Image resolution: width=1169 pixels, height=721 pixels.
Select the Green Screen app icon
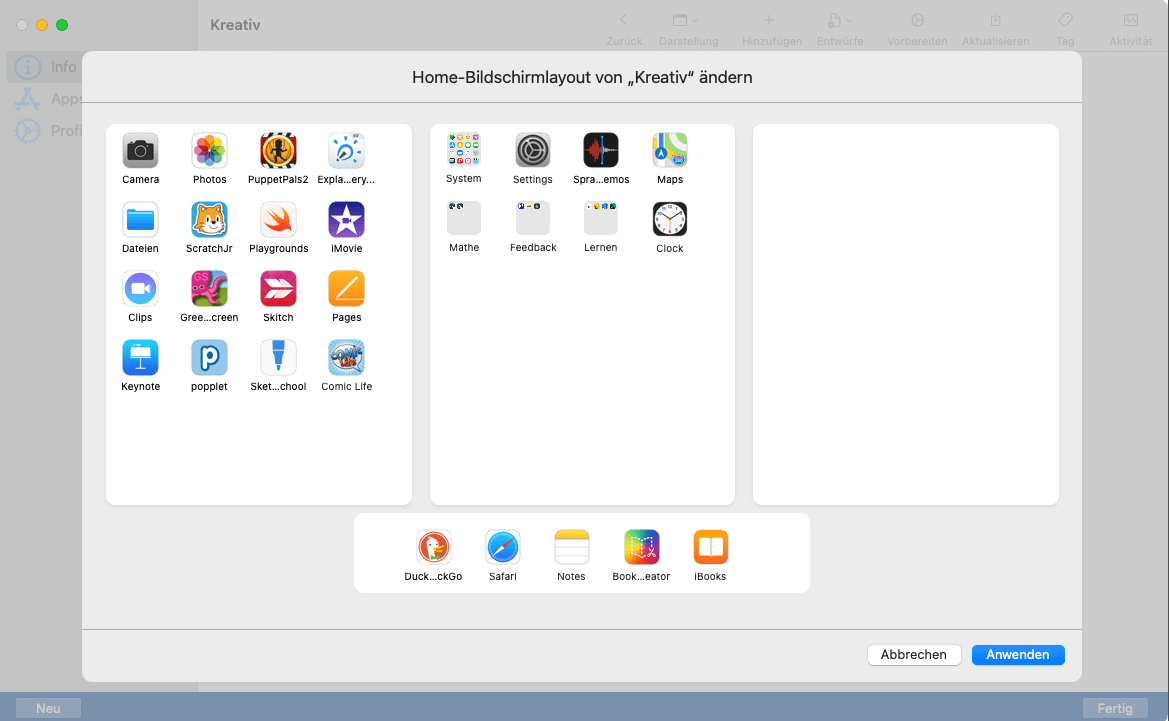pyautogui.click(x=209, y=289)
